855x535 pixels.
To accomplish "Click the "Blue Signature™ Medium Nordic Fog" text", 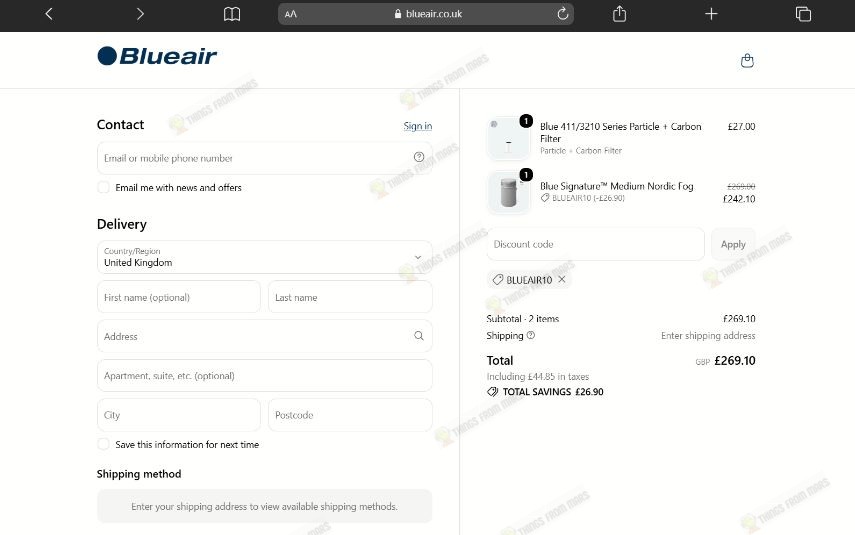I will [x=617, y=186].
